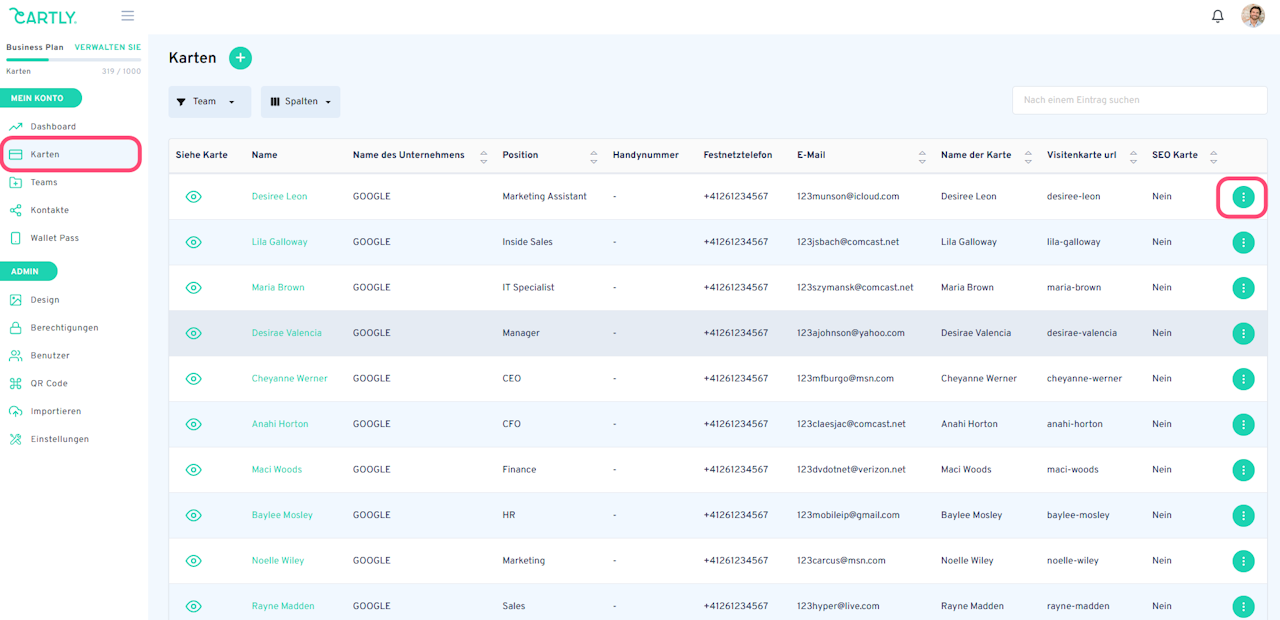The height and width of the screenshot is (620, 1280).
Task: Click the Marketing Assistant position cell
Action: coord(544,197)
